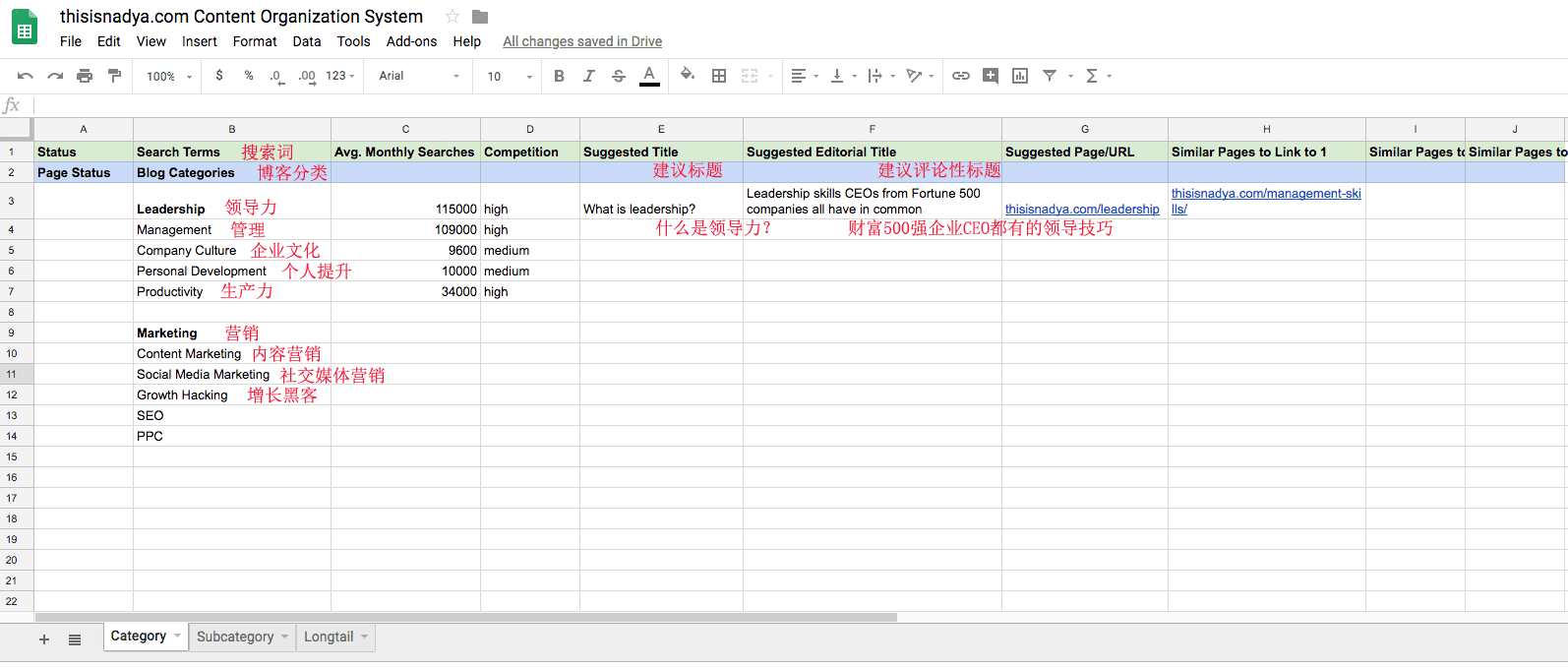Toggle italic formatting
The height and width of the screenshot is (668, 1568).
(x=588, y=76)
